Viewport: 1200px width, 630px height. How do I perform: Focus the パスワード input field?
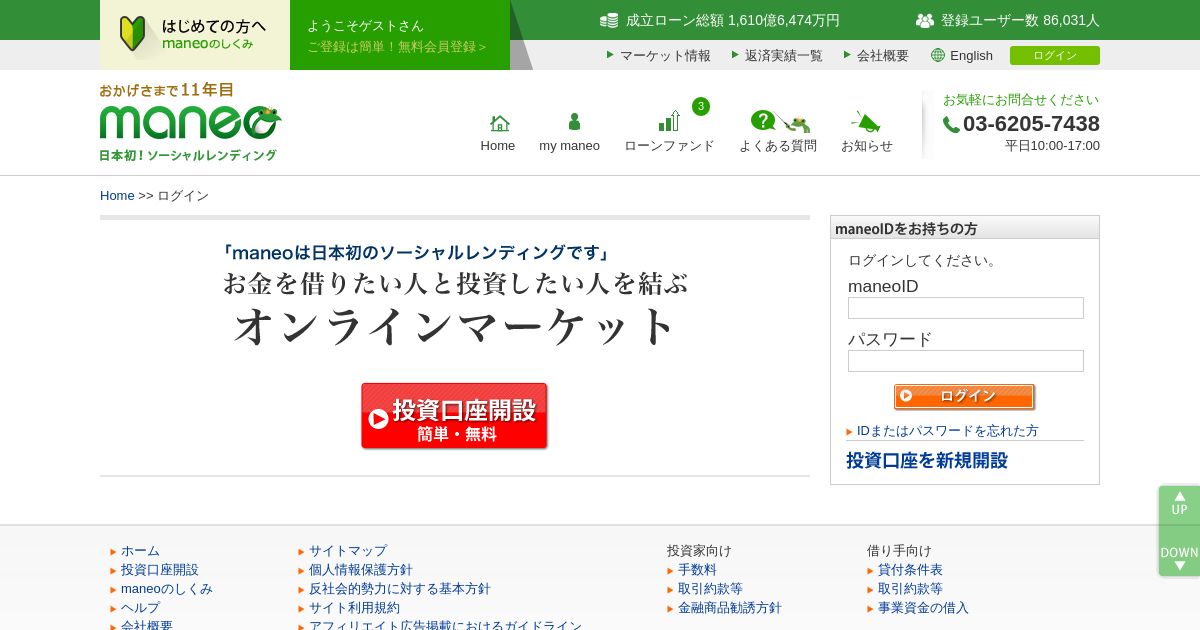[x=966, y=361]
